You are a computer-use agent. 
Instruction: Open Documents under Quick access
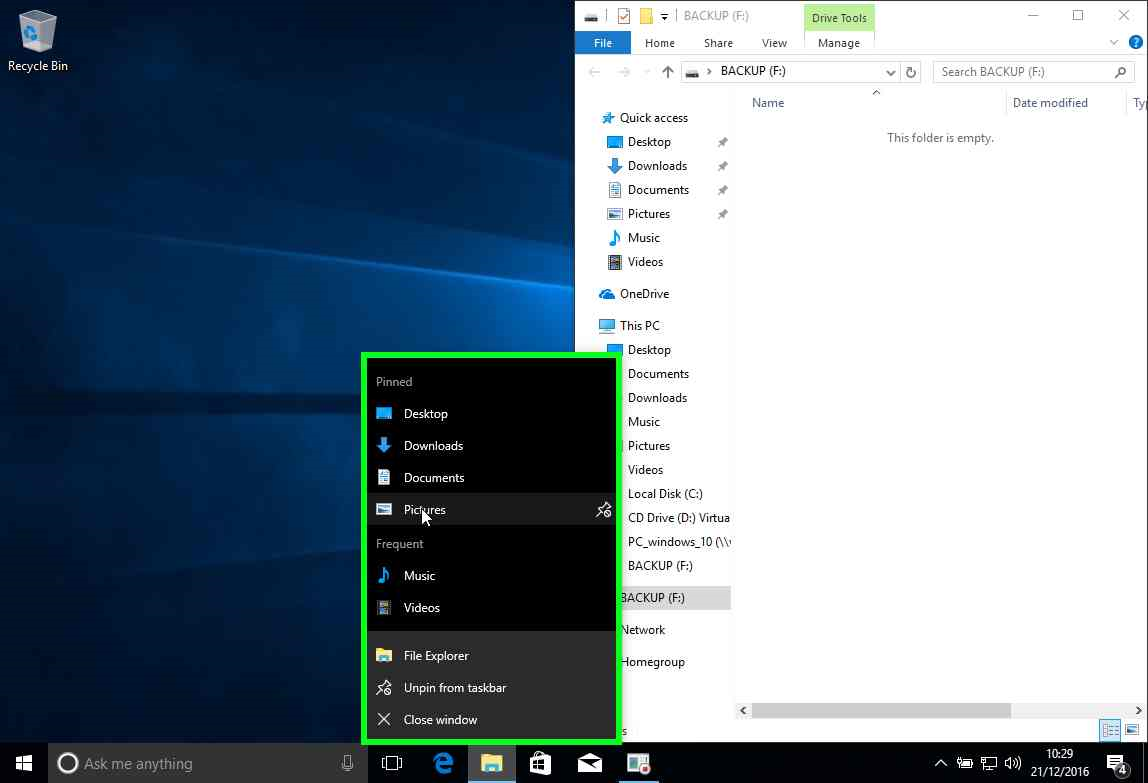(657, 190)
